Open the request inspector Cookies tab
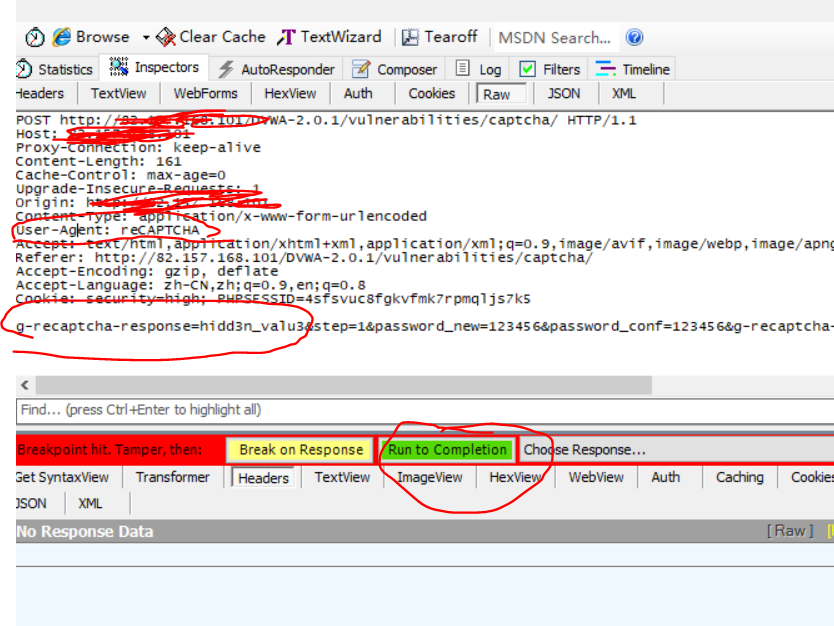 coord(432,94)
